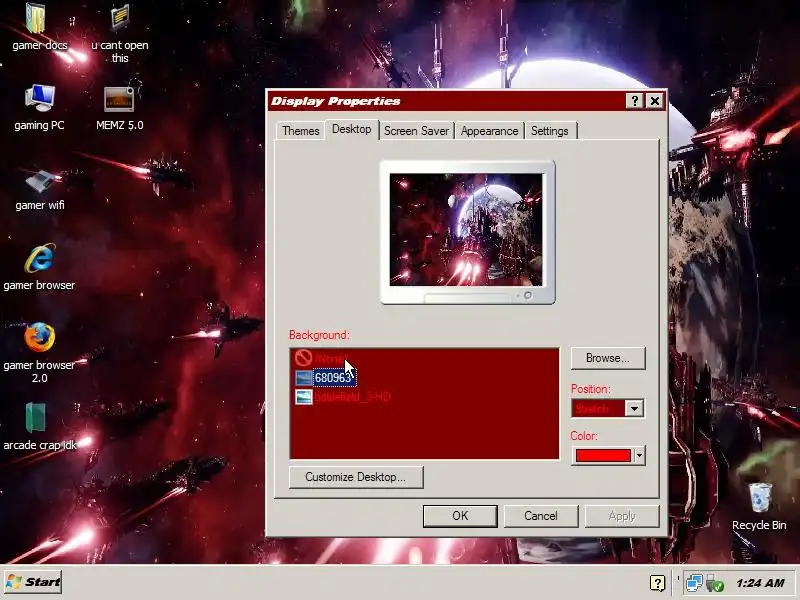Click the red Color swatch
The width and height of the screenshot is (800, 600).
point(603,456)
